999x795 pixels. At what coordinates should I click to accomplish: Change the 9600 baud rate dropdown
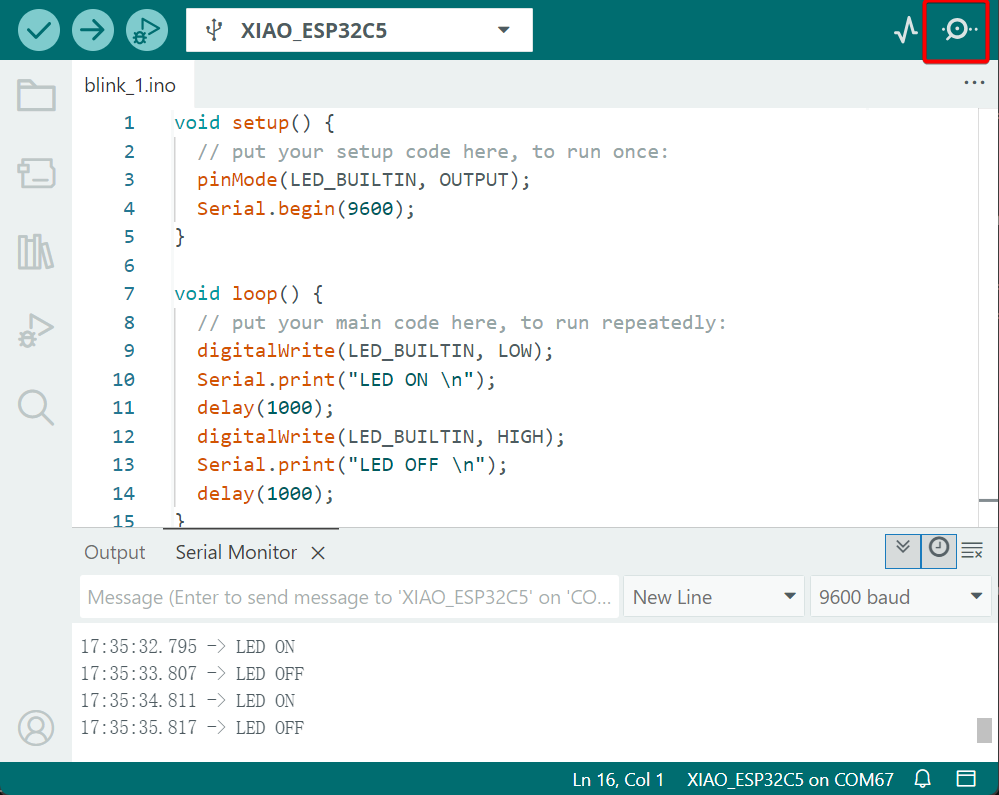(900, 597)
